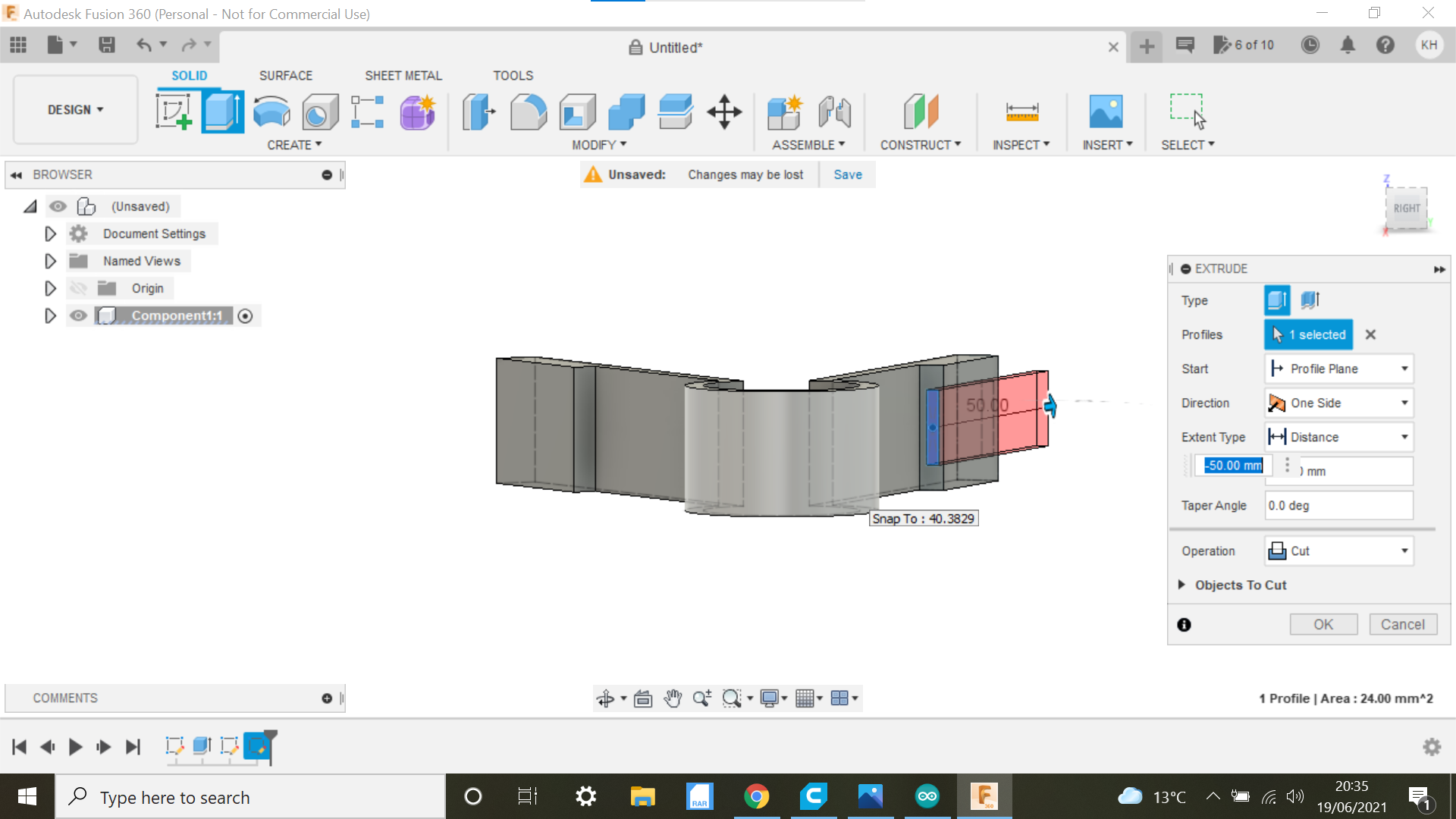Screen dimensions: 1456x819
Task: Select the Revolve tool
Action: [x=271, y=111]
